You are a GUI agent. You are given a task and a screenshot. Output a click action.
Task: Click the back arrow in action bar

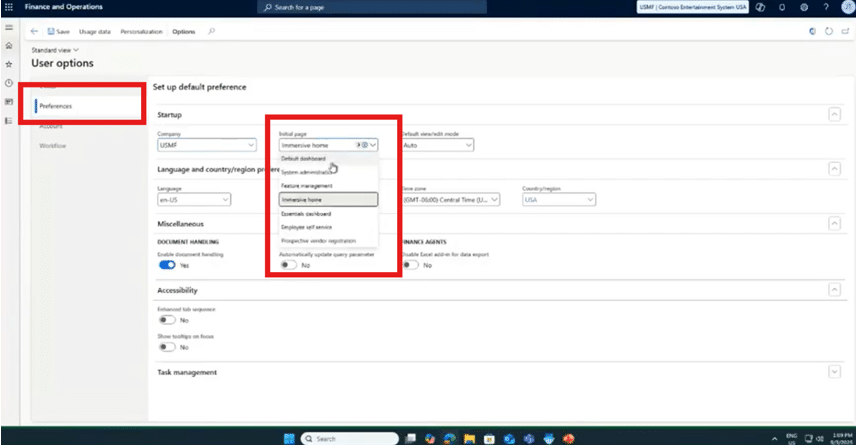pos(35,31)
